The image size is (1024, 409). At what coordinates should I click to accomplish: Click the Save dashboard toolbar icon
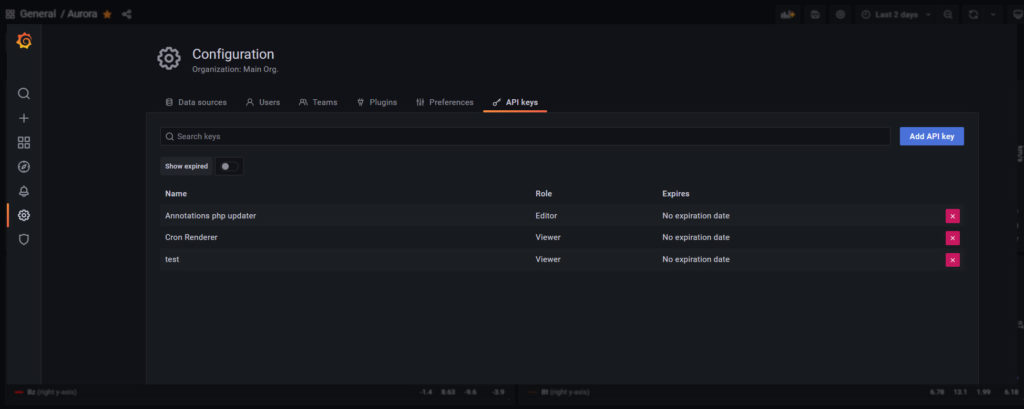point(815,14)
